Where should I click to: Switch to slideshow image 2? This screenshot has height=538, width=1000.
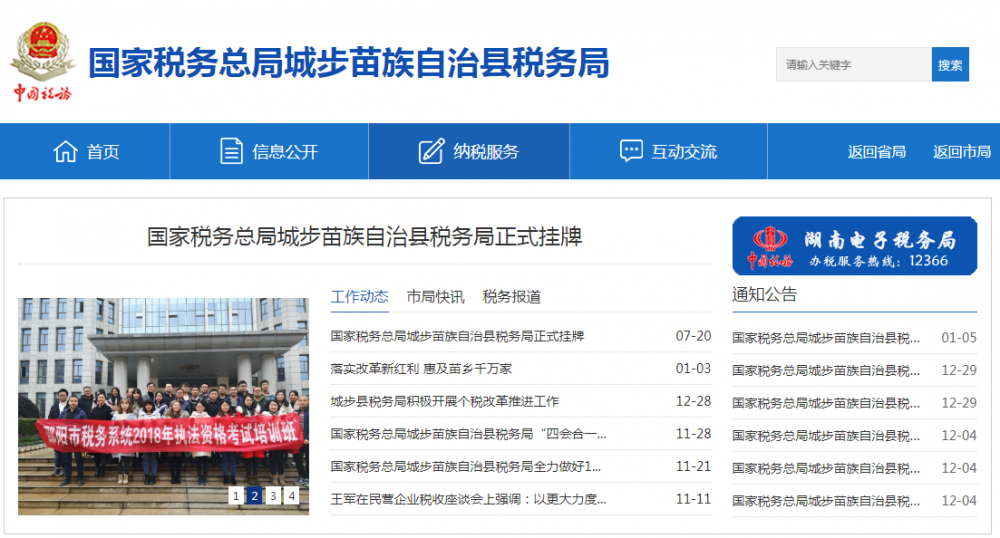(x=254, y=495)
